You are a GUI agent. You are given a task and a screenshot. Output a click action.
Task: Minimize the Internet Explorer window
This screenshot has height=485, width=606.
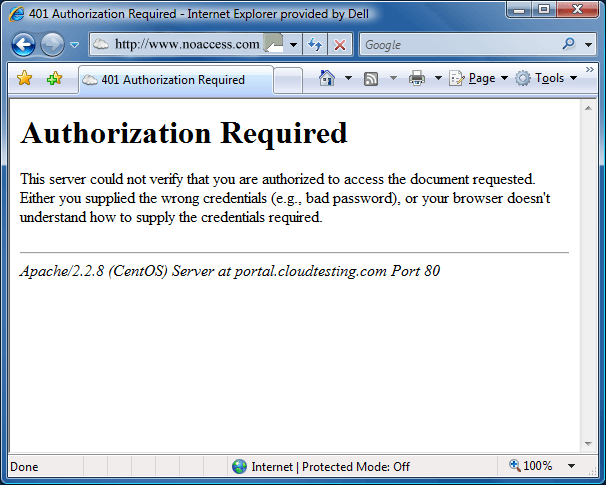pos(519,9)
